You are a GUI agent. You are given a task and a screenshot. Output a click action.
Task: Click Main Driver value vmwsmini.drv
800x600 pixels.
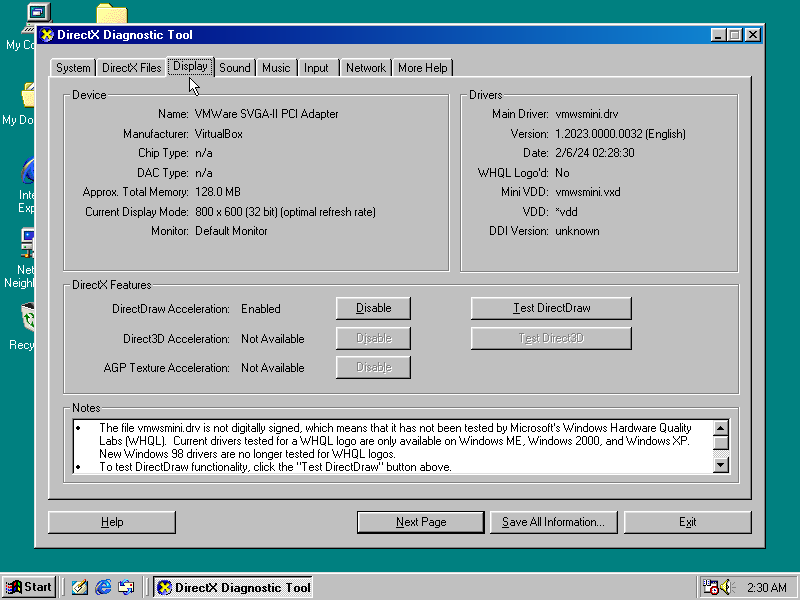[x=587, y=114]
